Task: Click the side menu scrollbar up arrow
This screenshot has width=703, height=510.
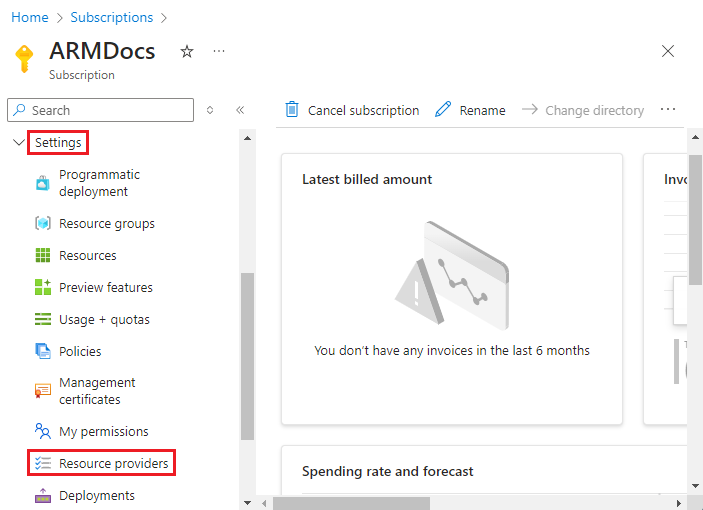Action: tap(247, 138)
